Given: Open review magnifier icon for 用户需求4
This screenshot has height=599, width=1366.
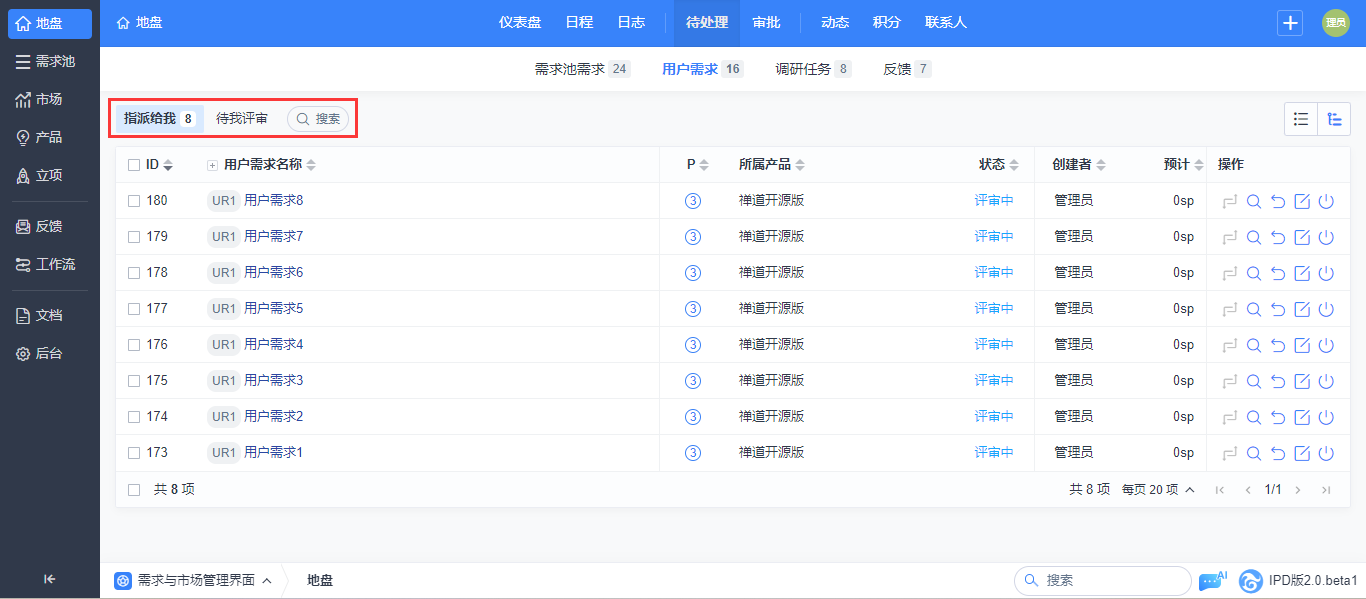Looking at the screenshot, I should 1254,345.
